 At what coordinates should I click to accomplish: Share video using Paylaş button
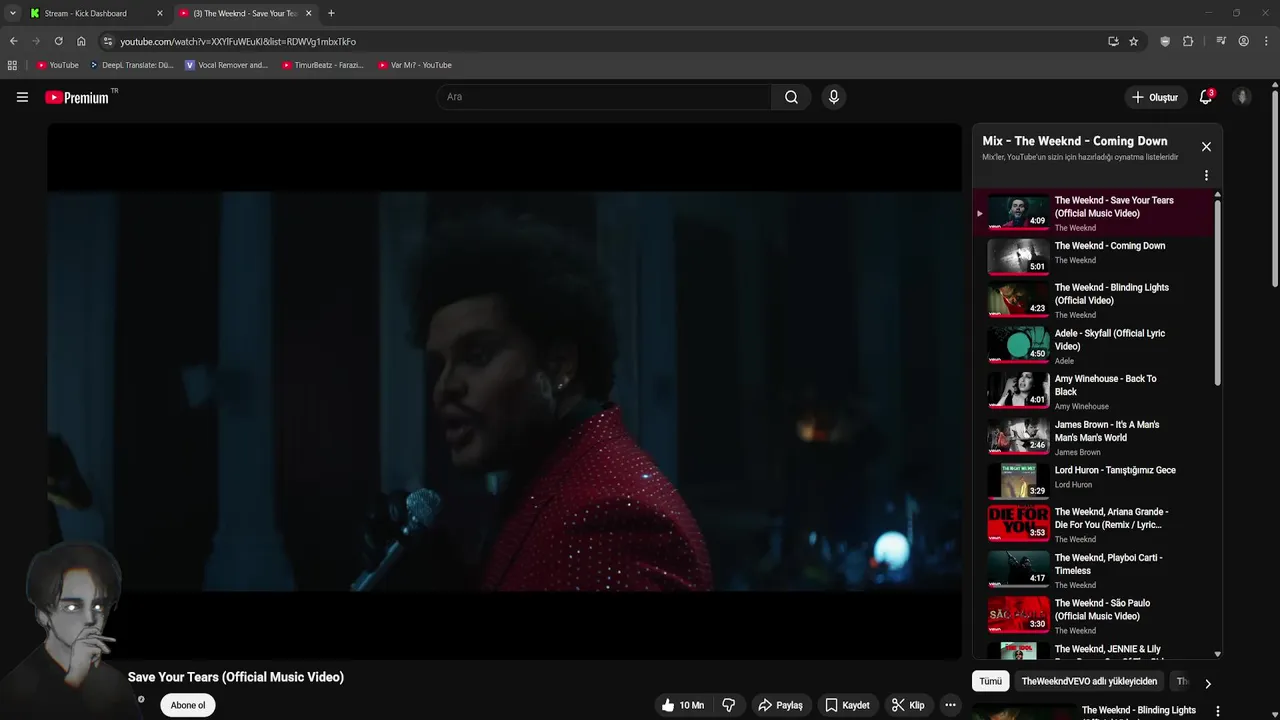(x=780, y=705)
